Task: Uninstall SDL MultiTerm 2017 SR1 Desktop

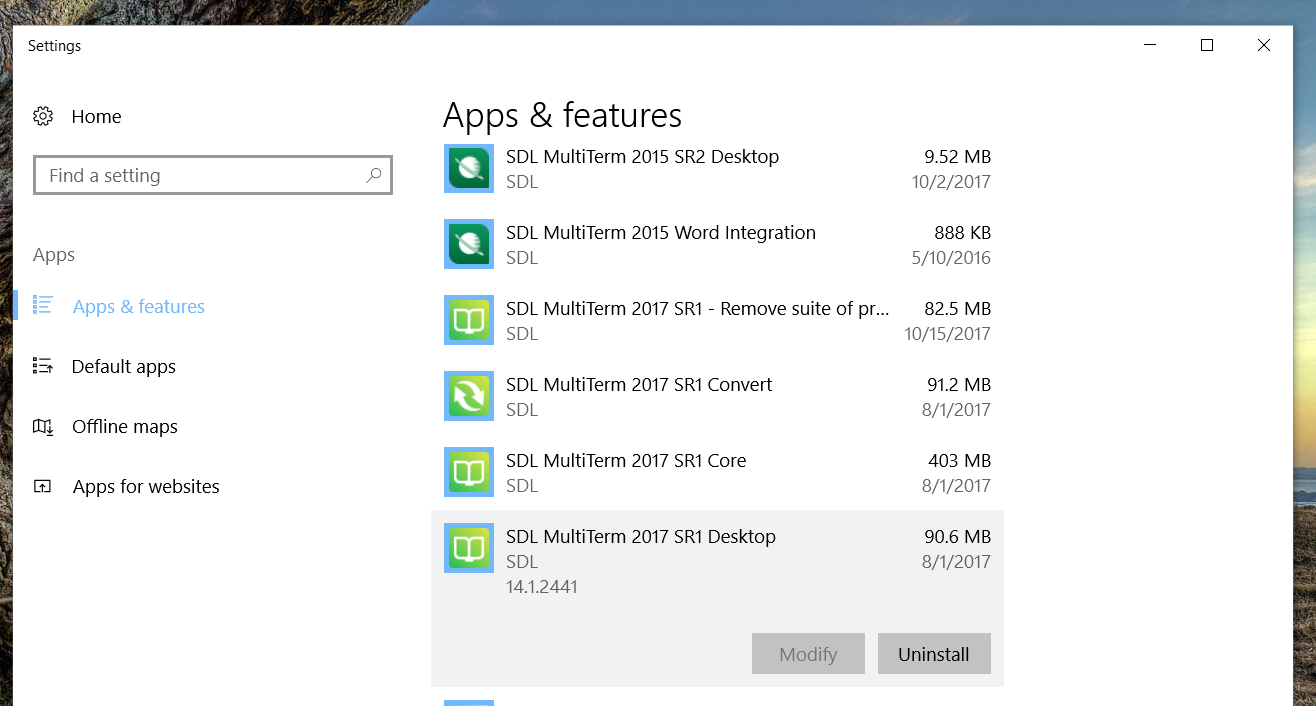Action: click(934, 654)
